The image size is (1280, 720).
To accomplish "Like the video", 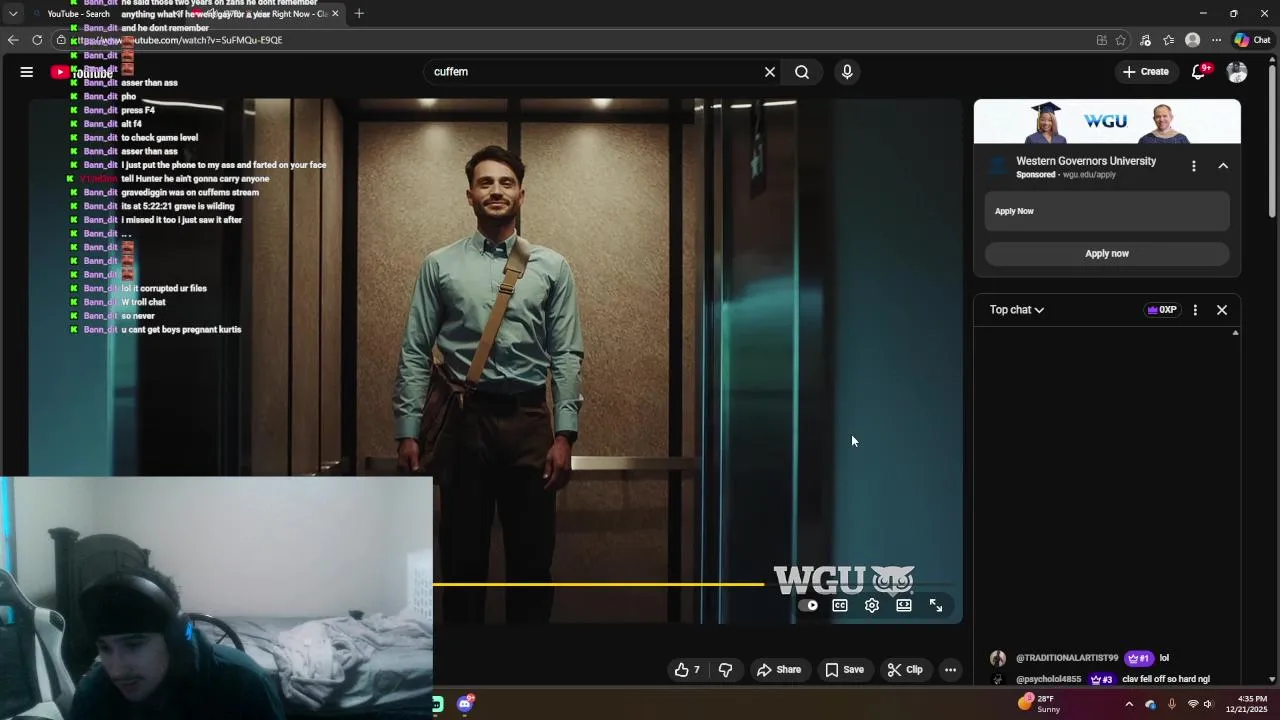I will pos(687,670).
